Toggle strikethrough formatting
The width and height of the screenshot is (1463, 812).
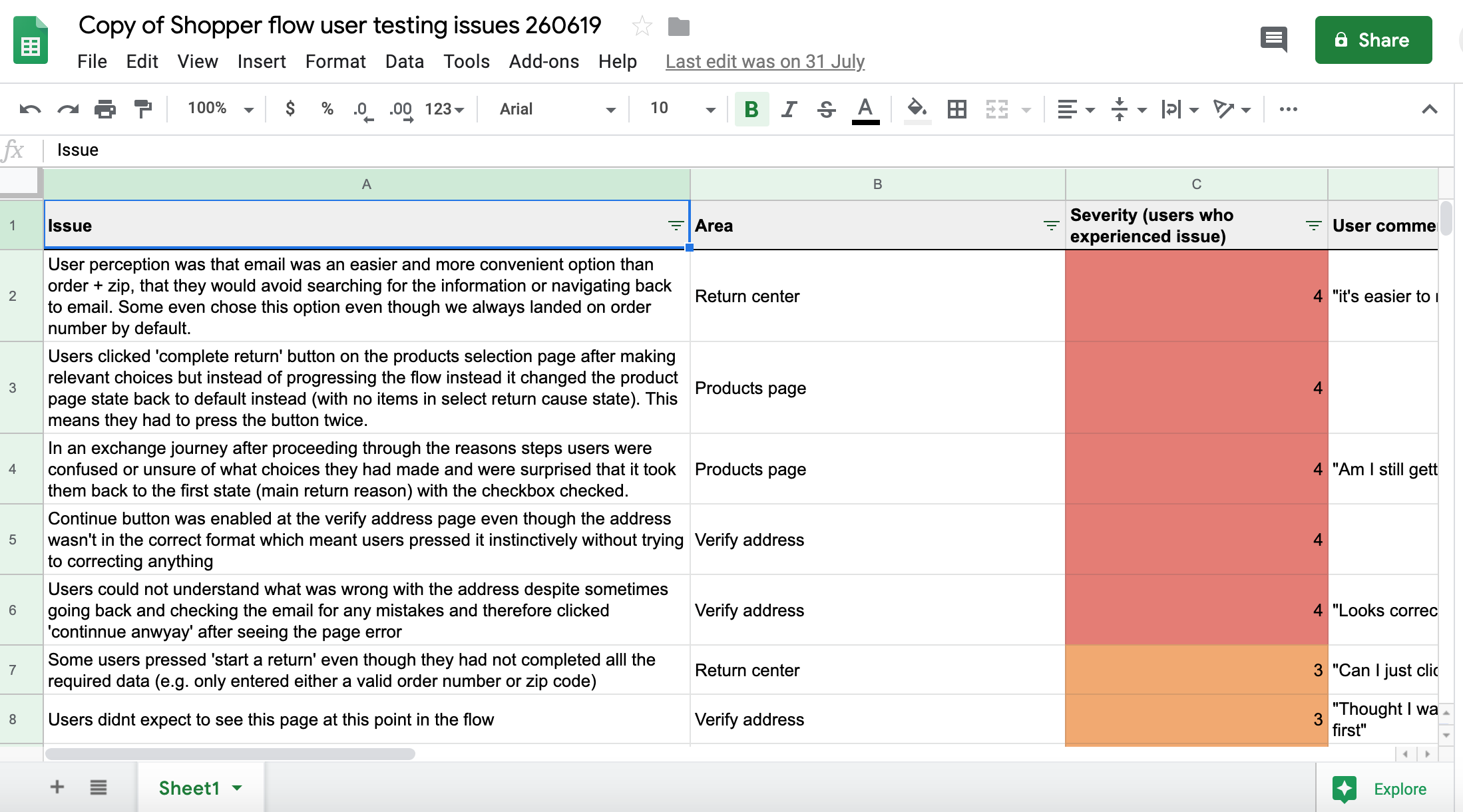[826, 109]
